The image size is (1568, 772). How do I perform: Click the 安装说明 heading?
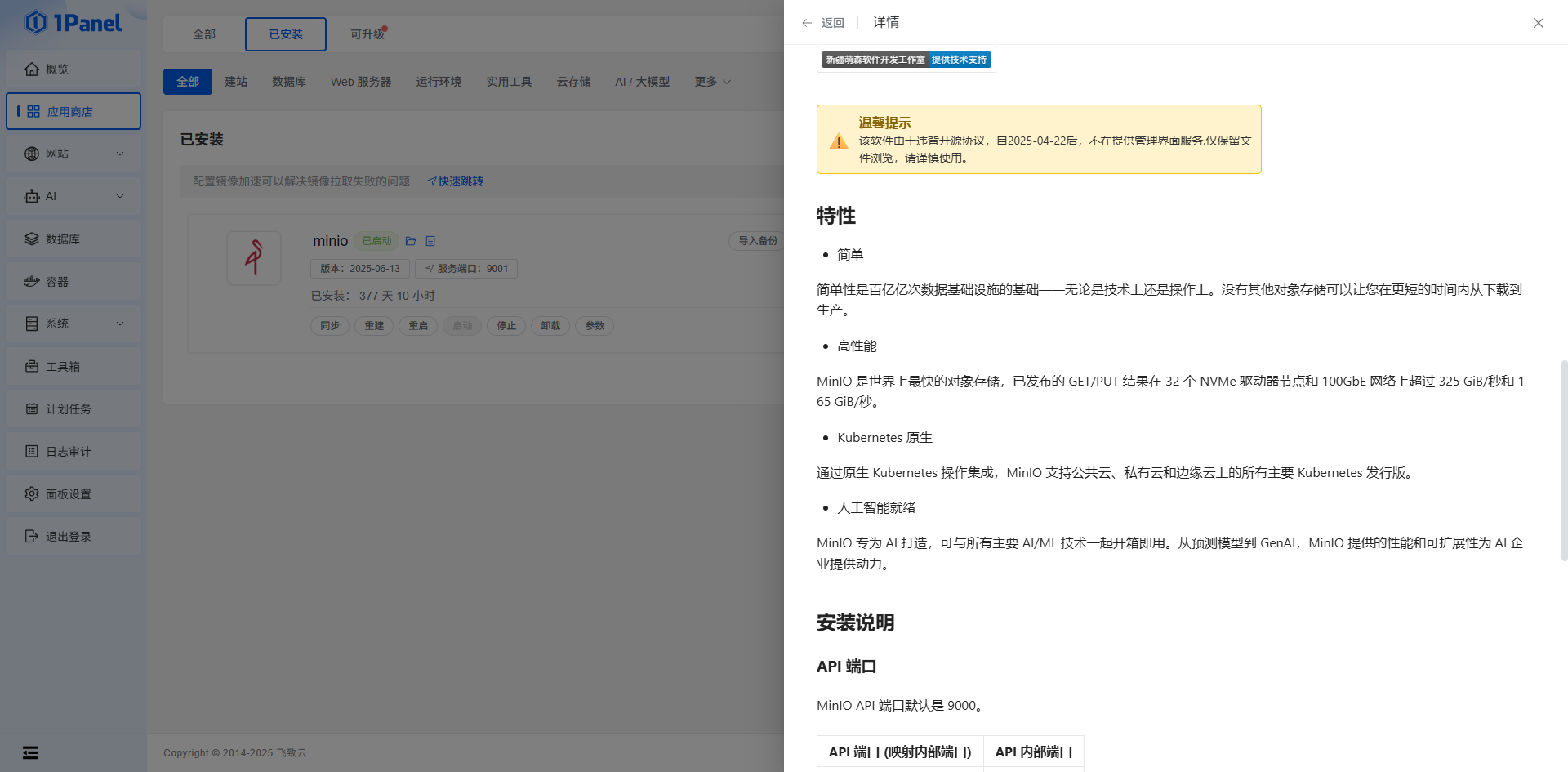pyautogui.click(x=856, y=623)
